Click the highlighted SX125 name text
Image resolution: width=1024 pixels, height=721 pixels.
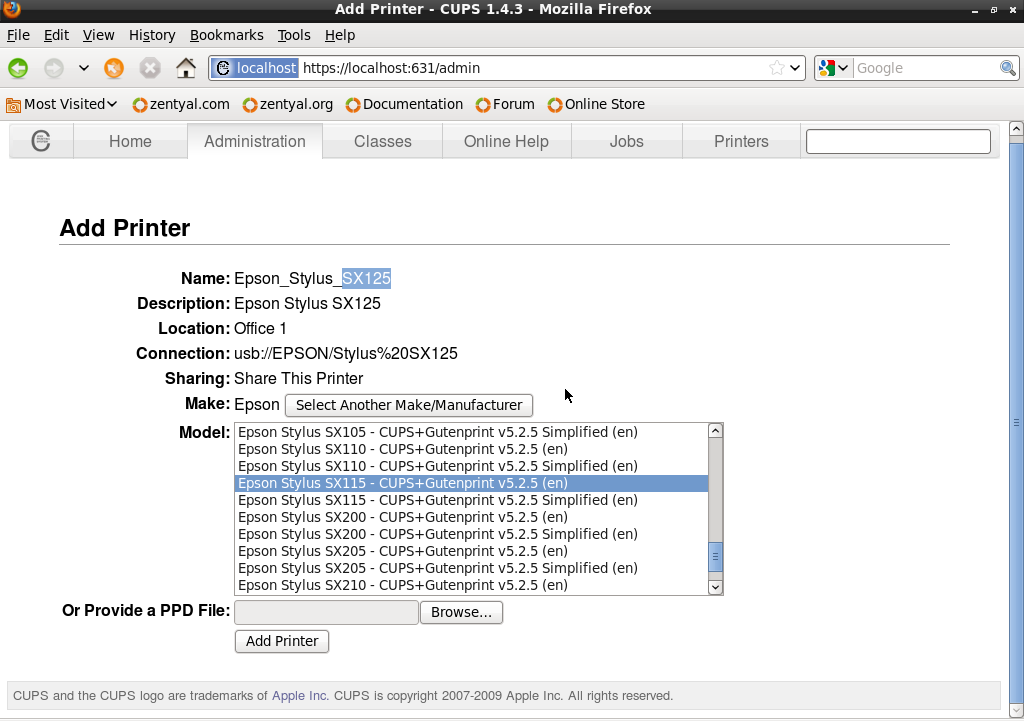366,278
